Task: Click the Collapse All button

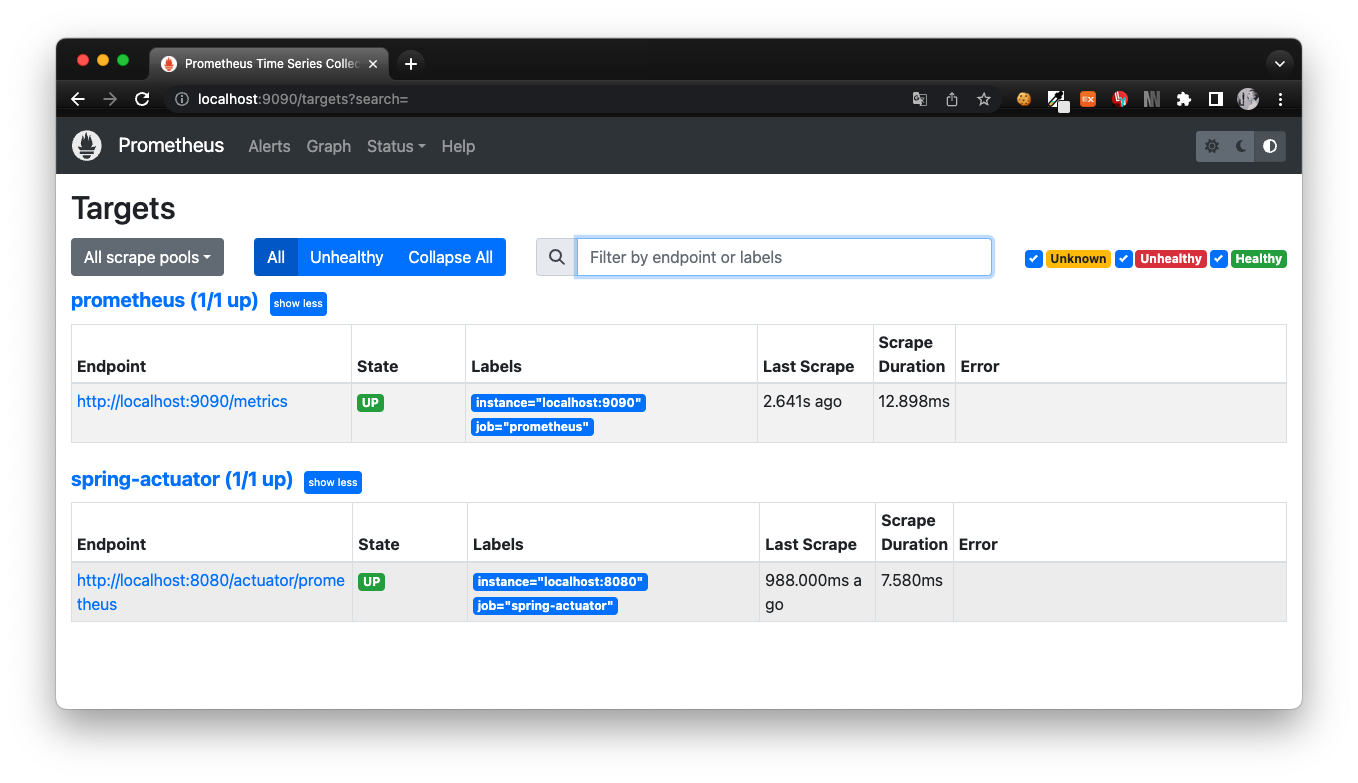Action: click(x=450, y=257)
